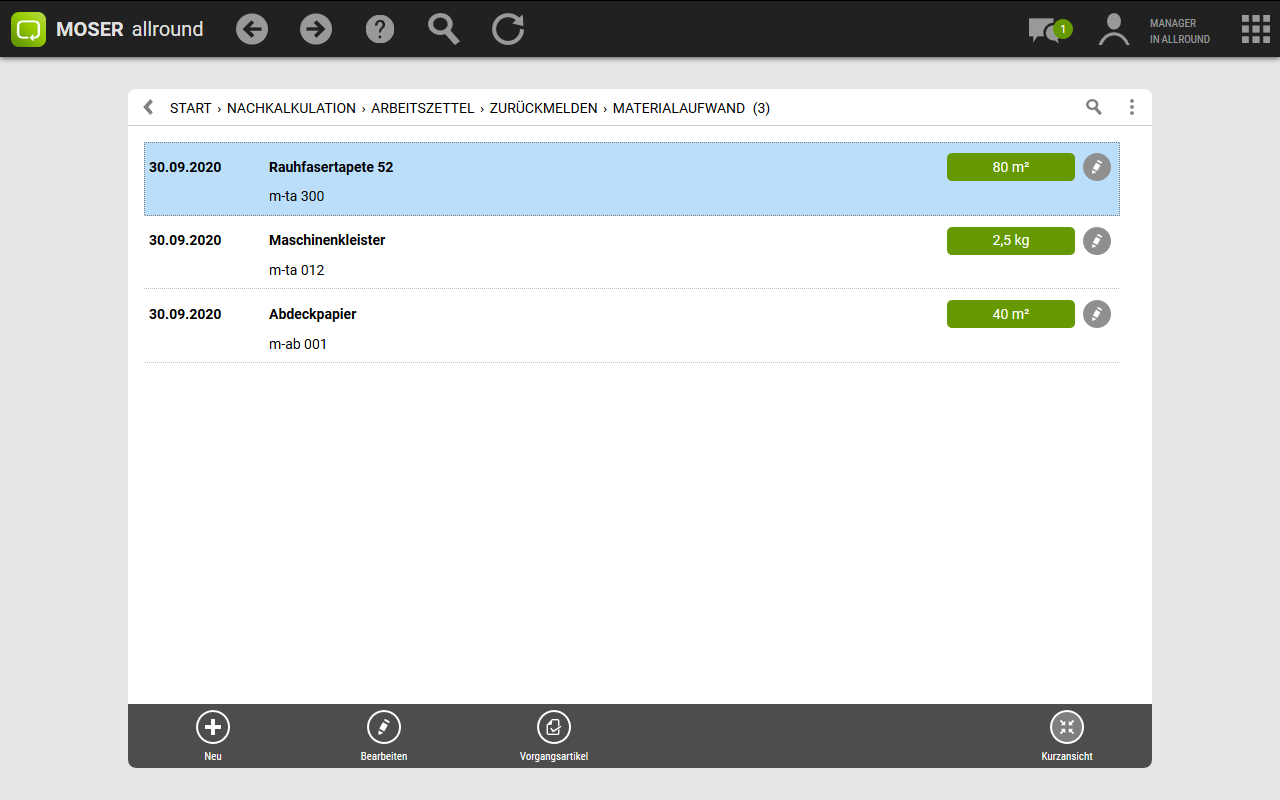Open help via the question mark icon
The height and width of the screenshot is (800, 1280).
coord(380,29)
